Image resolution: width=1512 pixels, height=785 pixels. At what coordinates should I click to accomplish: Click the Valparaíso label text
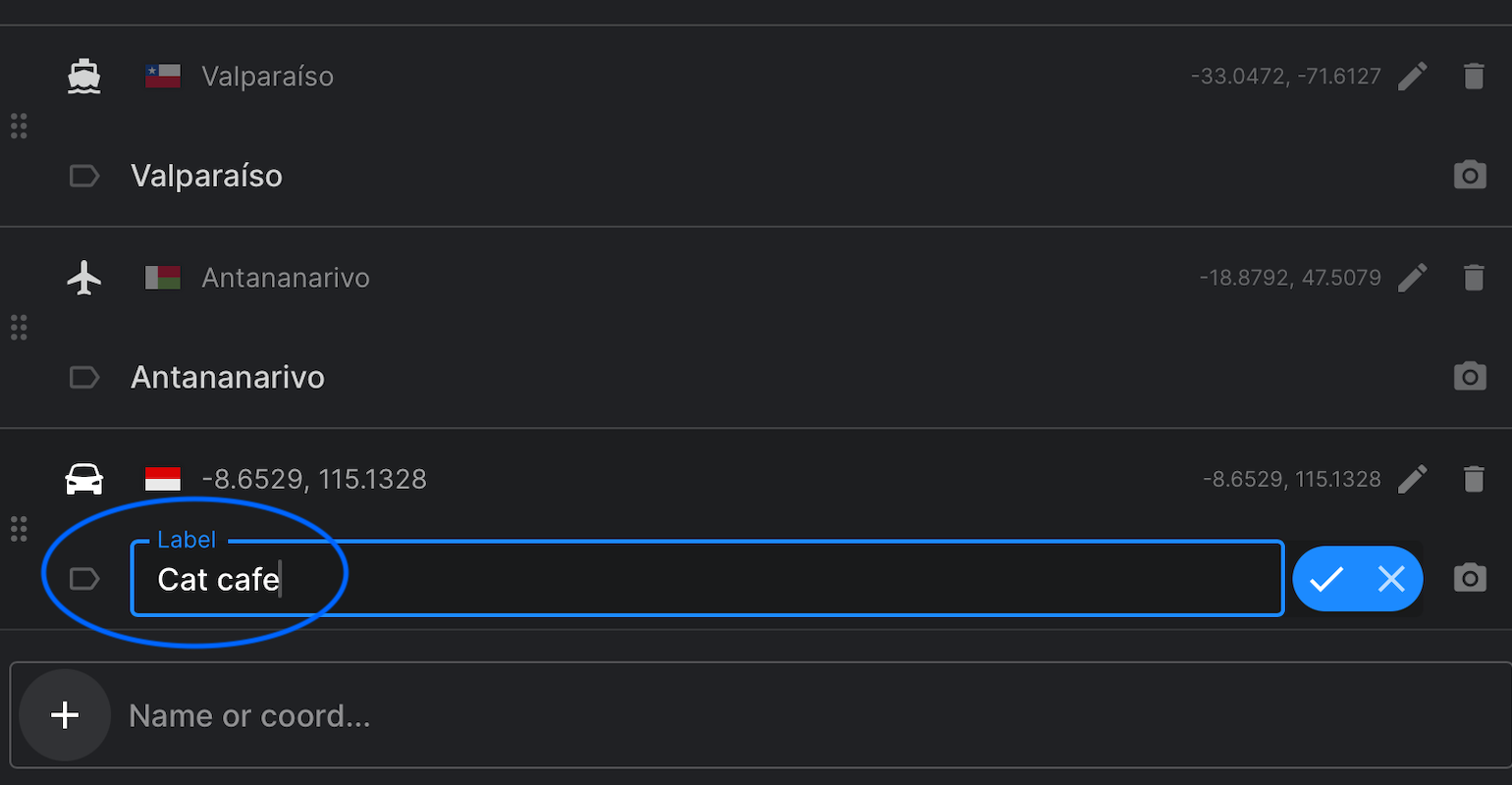pyautogui.click(x=206, y=176)
